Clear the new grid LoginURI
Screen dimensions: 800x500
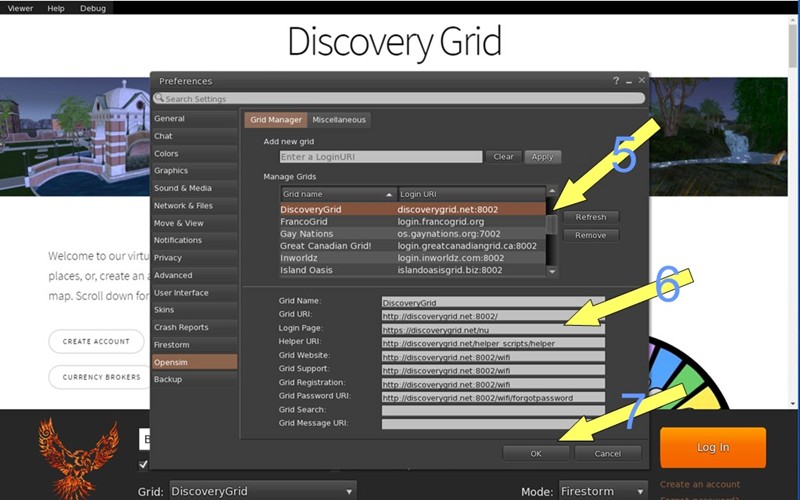(504, 157)
